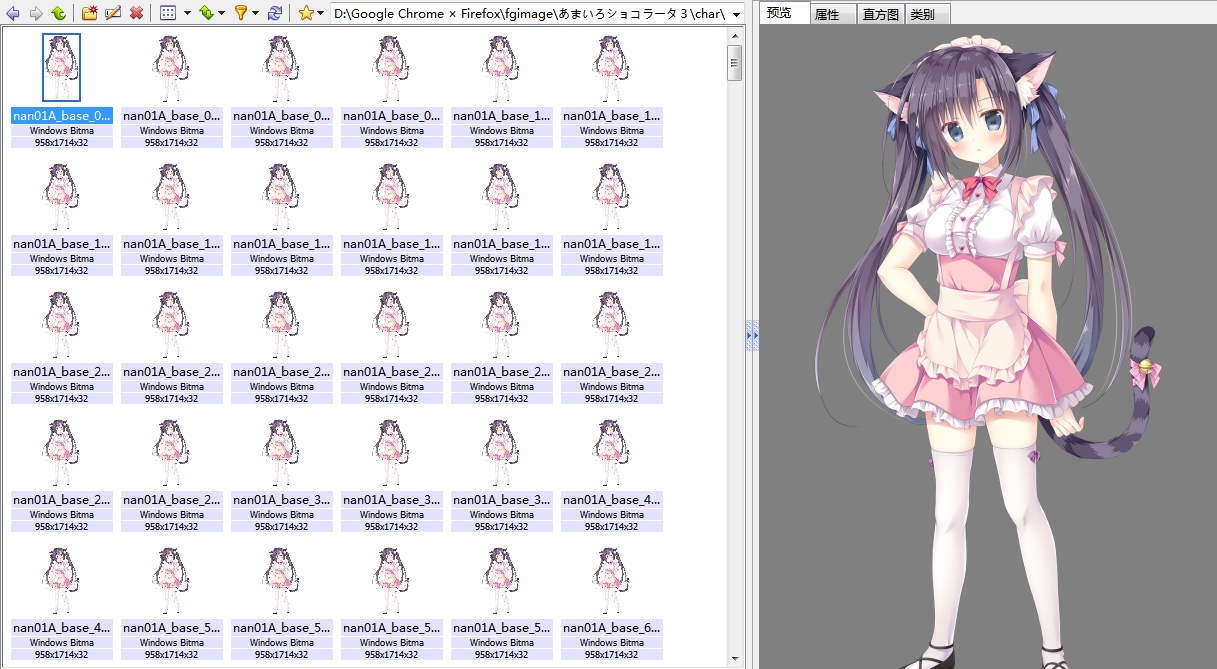
Task: Click the green sort arrows icon
Action: (206, 13)
